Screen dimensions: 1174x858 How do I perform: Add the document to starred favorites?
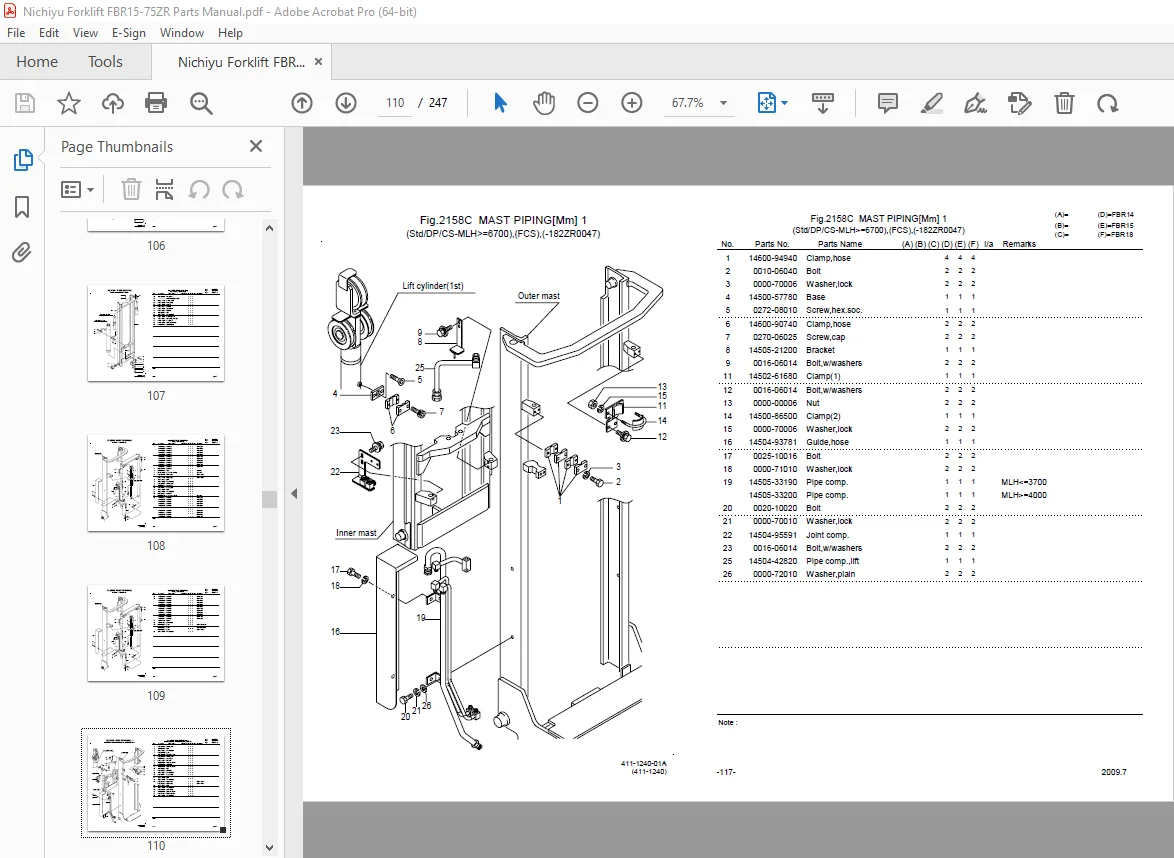pos(69,103)
